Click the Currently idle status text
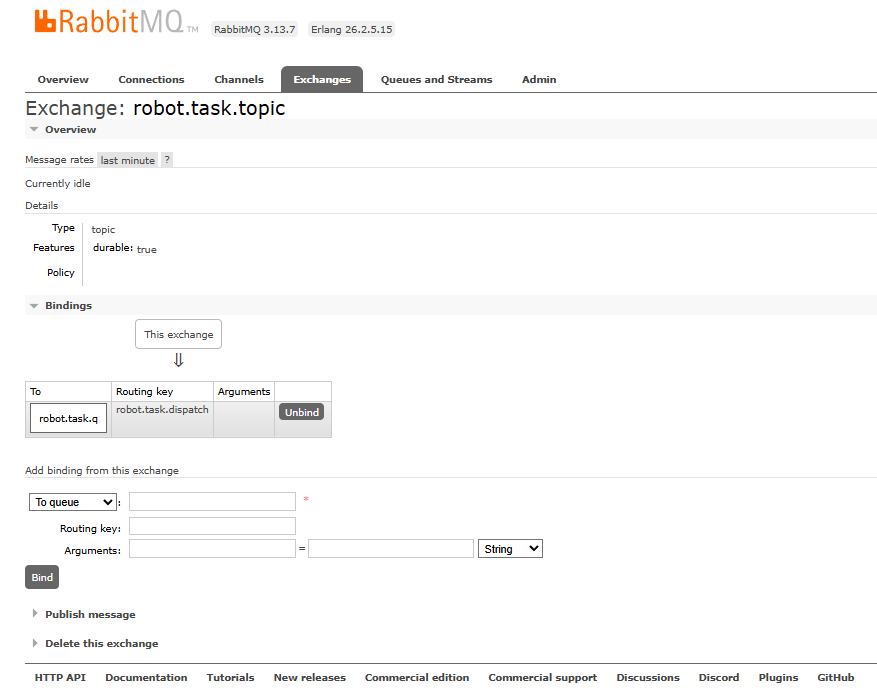The height and width of the screenshot is (695, 877). (58, 184)
